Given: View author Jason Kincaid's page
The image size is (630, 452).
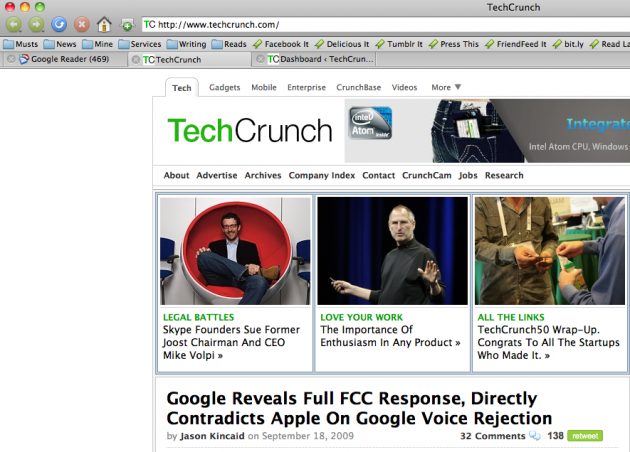Looking at the screenshot, I should [x=212, y=436].
